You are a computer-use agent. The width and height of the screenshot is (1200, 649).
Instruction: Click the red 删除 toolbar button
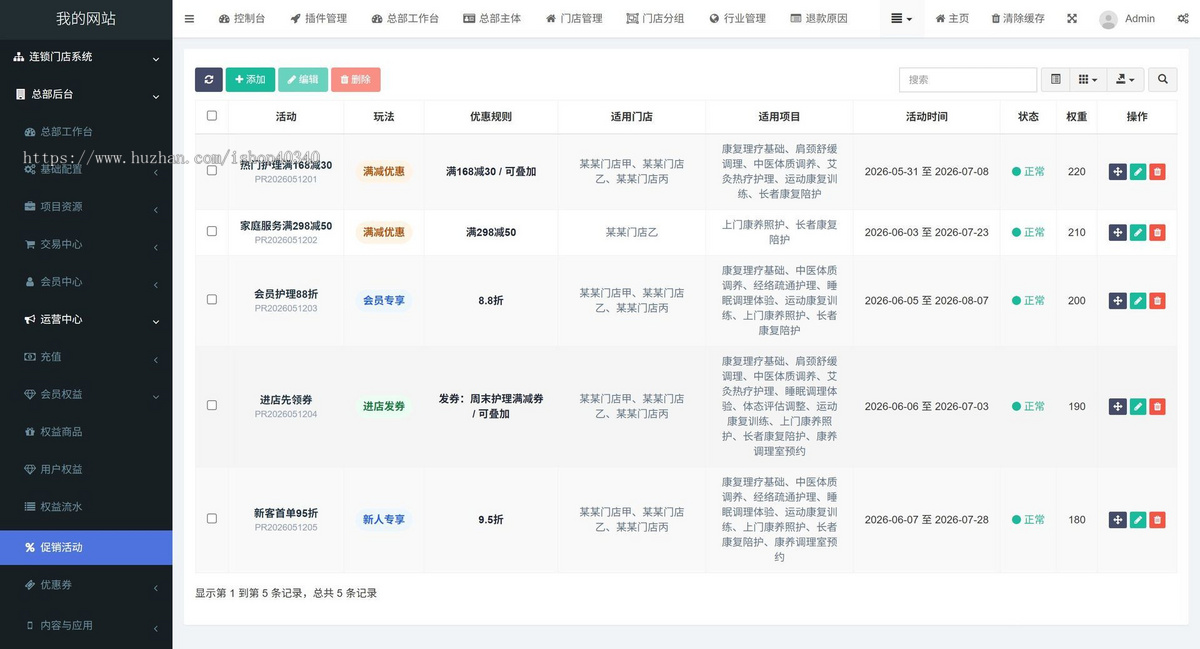(x=355, y=80)
